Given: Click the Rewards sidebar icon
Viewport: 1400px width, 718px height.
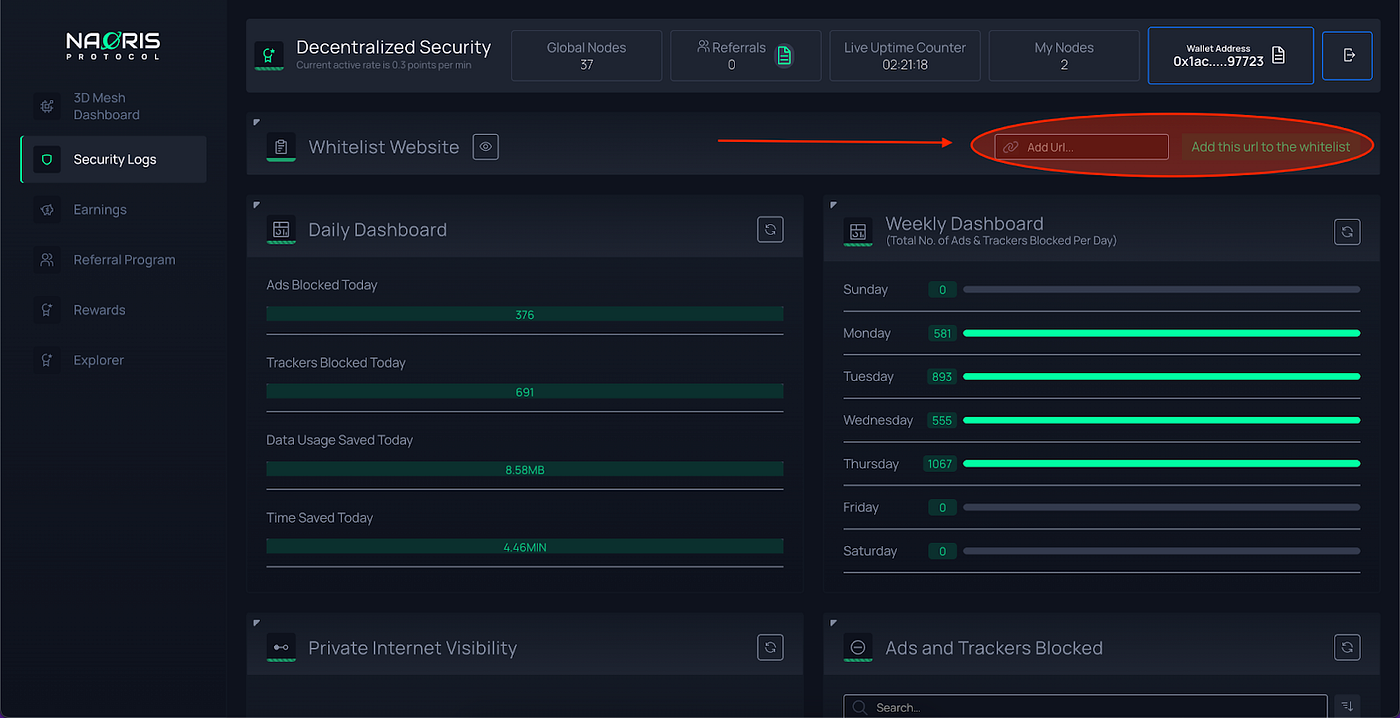Looking at the screenshot, I should pyautogui.click(x=47, y=310).
